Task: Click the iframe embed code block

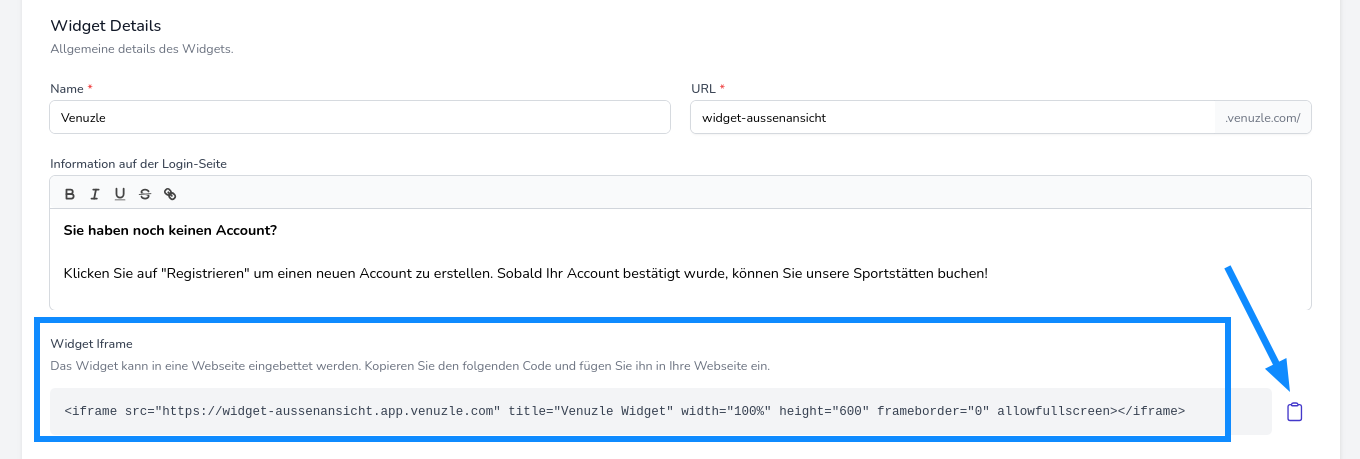Action: [624, 411]
